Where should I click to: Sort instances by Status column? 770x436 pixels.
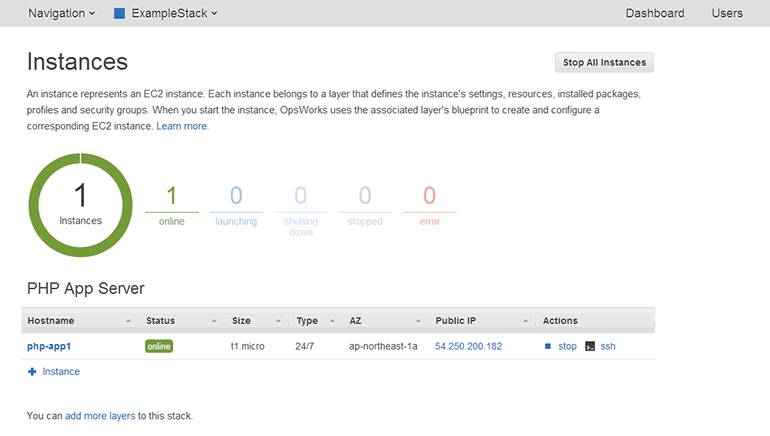tap(181, 321)
